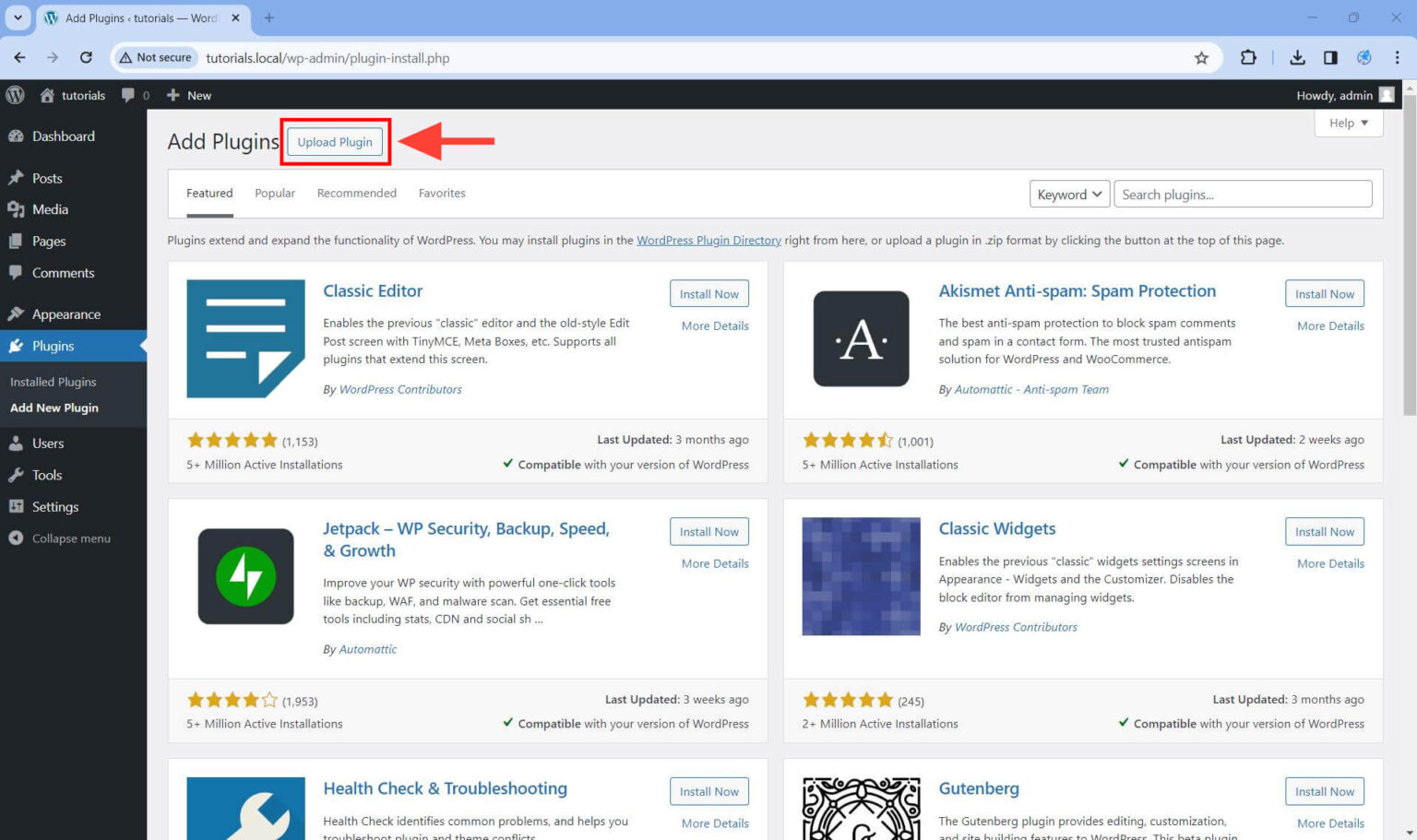Viewport: 1417px width, 840px height.
Task: Follow the WordPress Plugin Directory link
Action: pos(708,240)
